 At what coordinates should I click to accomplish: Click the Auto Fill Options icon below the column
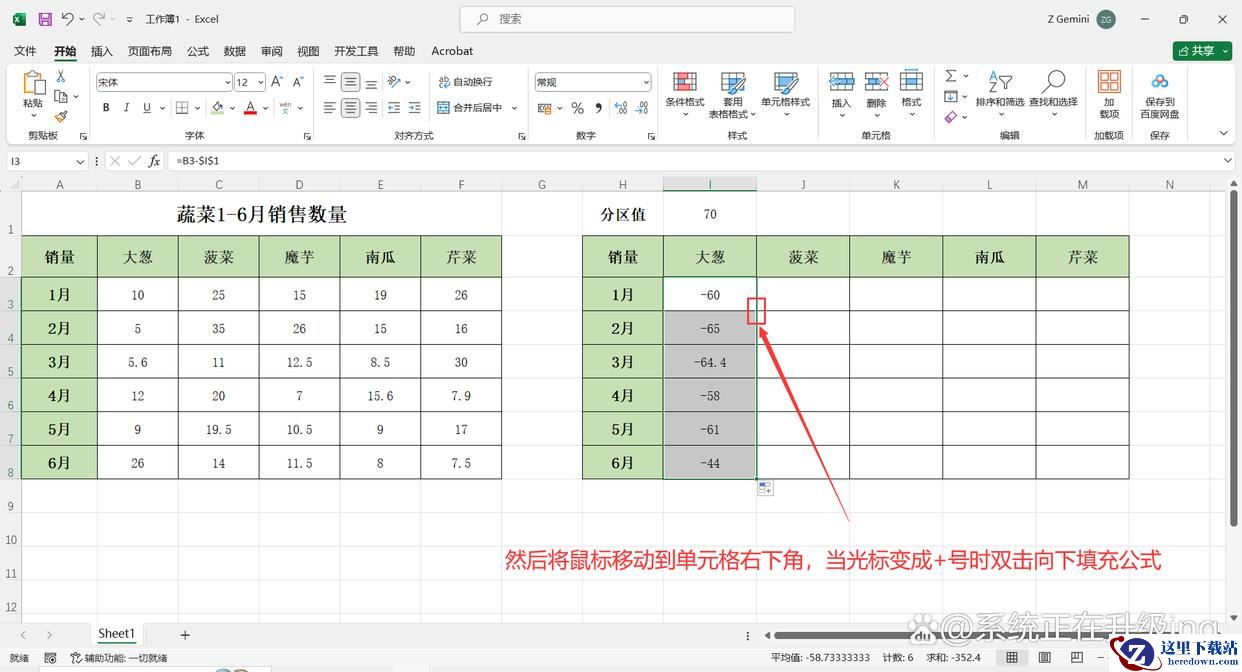[x=765, y=488]
